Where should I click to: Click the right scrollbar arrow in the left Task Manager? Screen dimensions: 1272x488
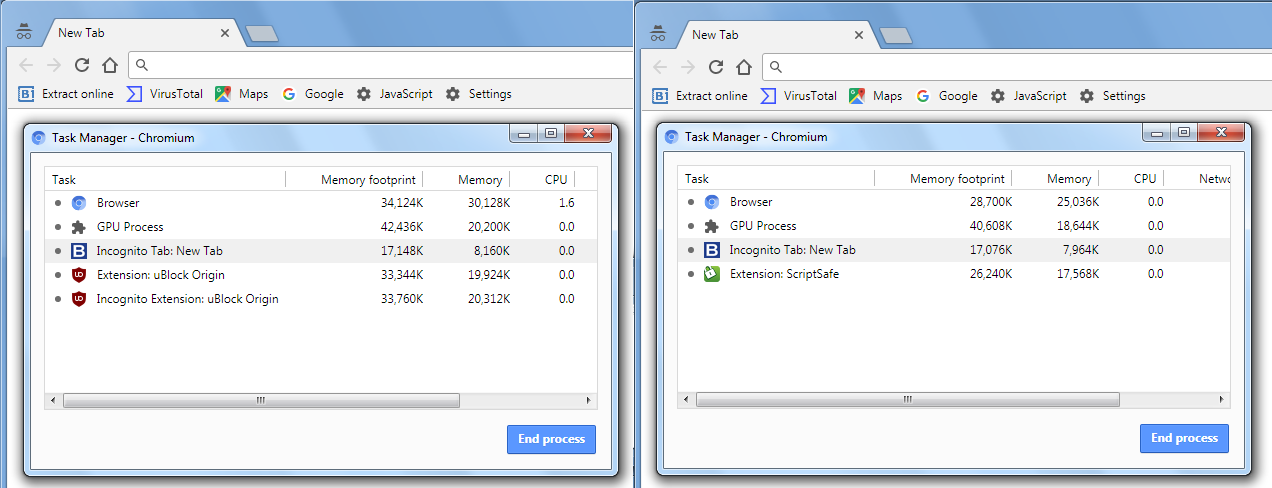tap(589, 400)
